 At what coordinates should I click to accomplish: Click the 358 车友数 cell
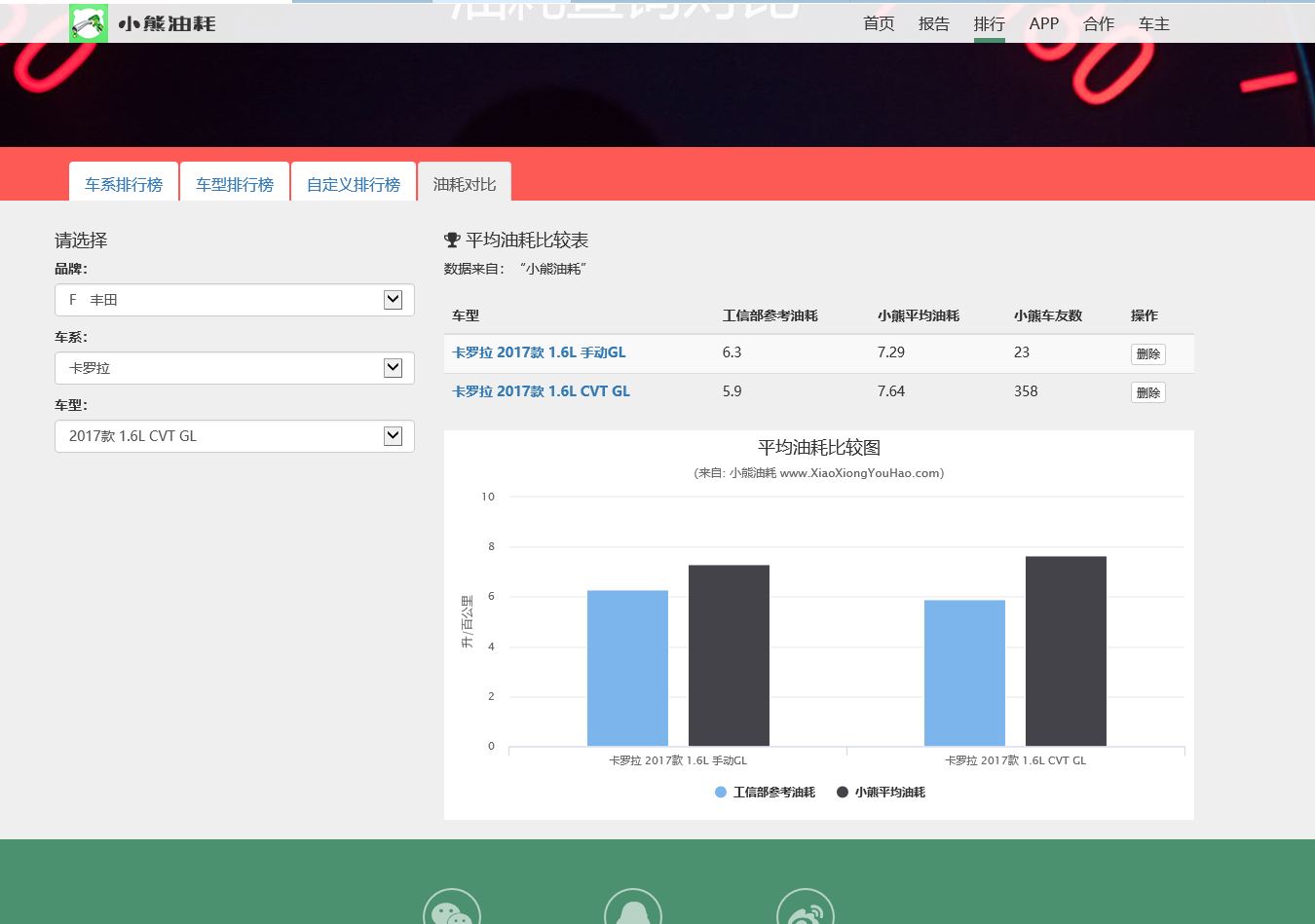(x=1025, y=391)
